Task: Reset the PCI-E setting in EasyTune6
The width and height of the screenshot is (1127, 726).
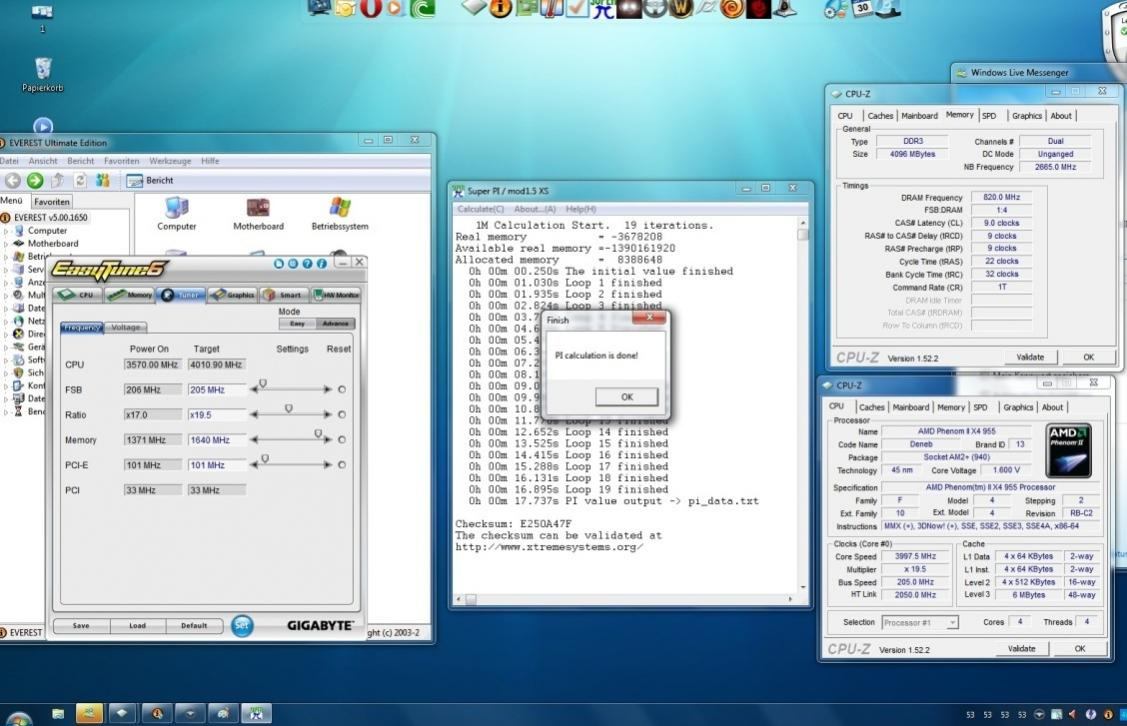Action: click(x=342, y=464)
